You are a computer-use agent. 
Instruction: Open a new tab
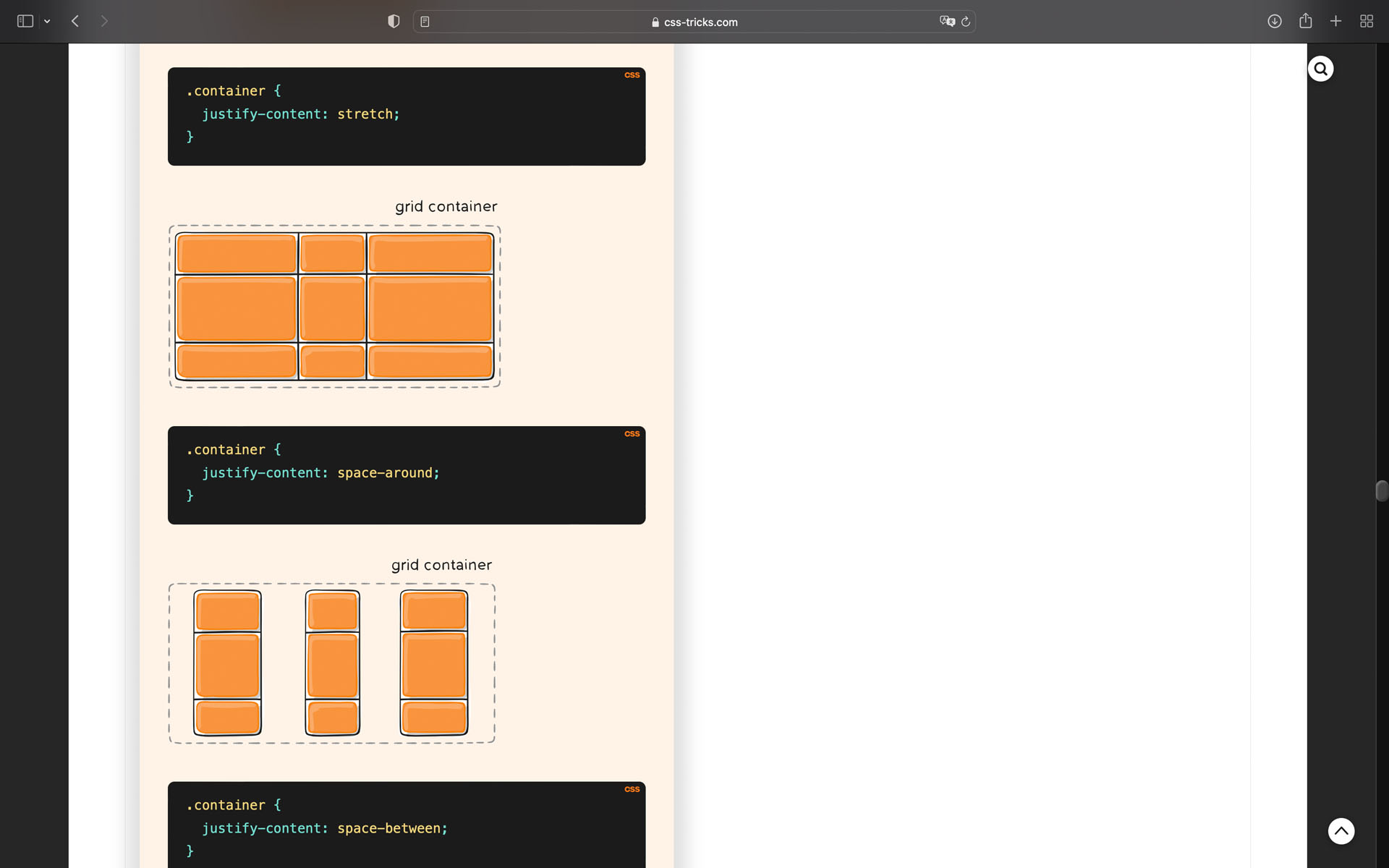[1336, 22]
